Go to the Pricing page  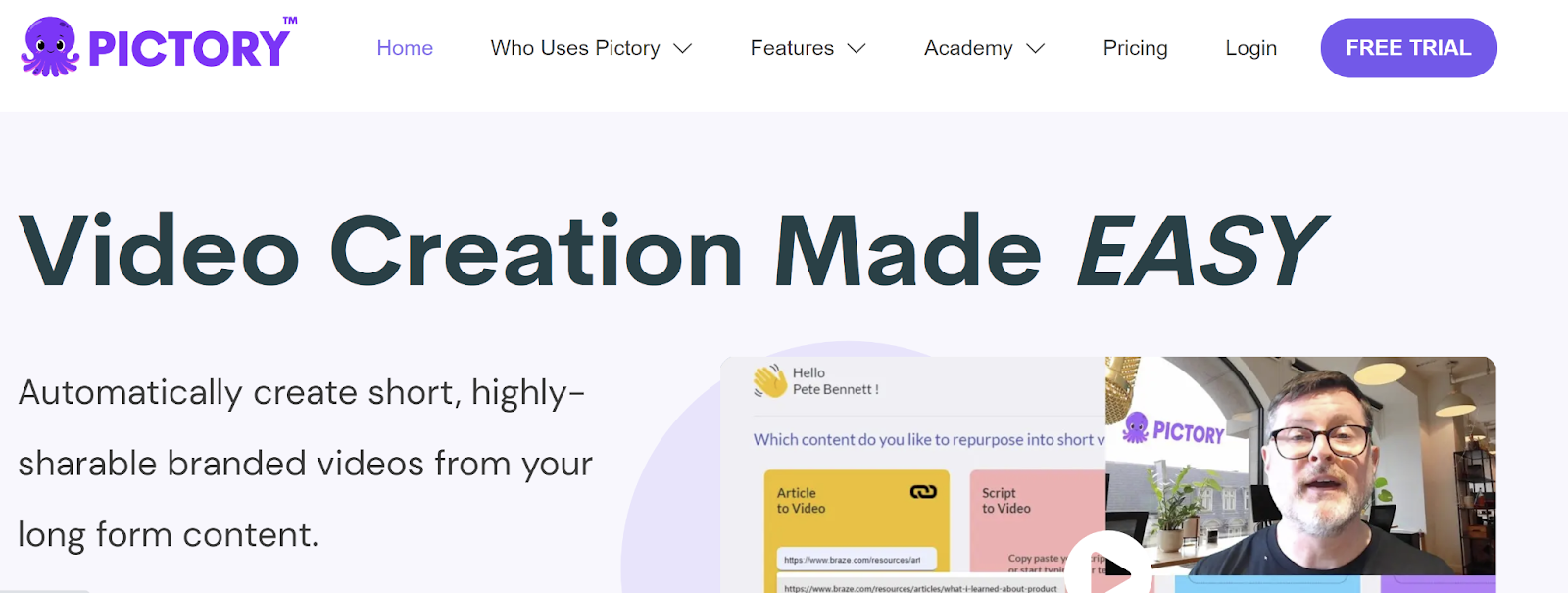[1135, 48]
